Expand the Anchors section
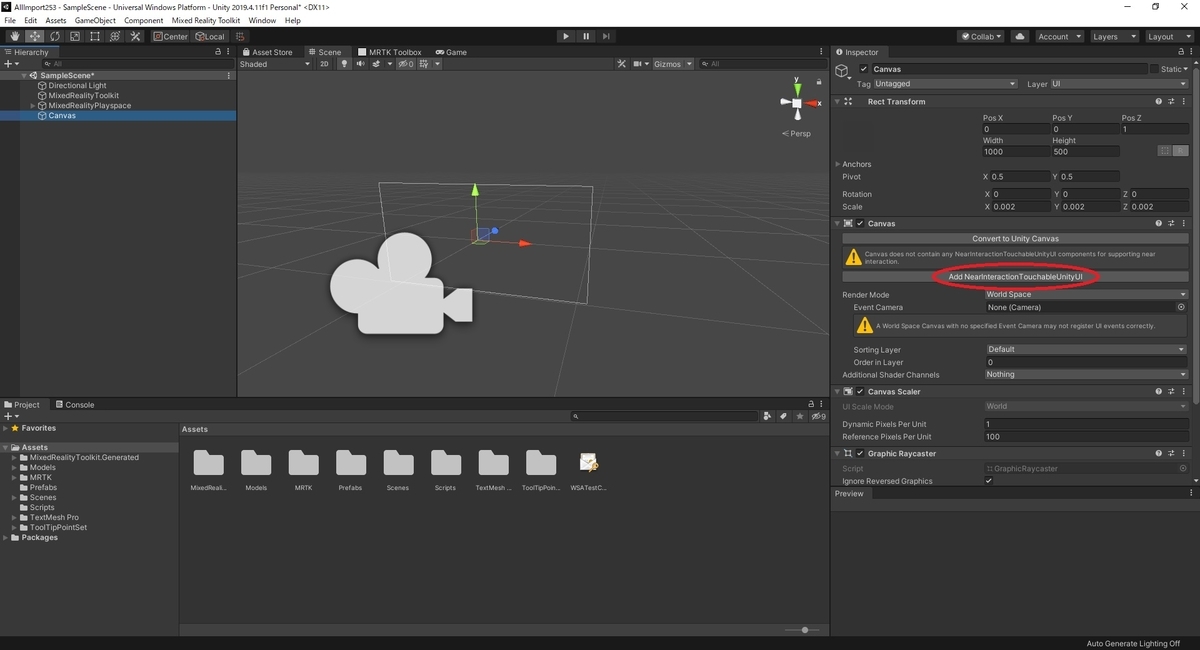Screen dimensions: 1200x650 pos(838,164)
